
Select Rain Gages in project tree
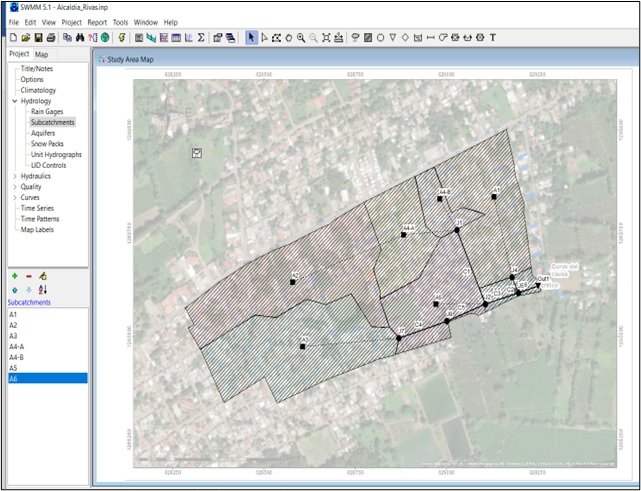pyautogui.click(x=48, y=111)
